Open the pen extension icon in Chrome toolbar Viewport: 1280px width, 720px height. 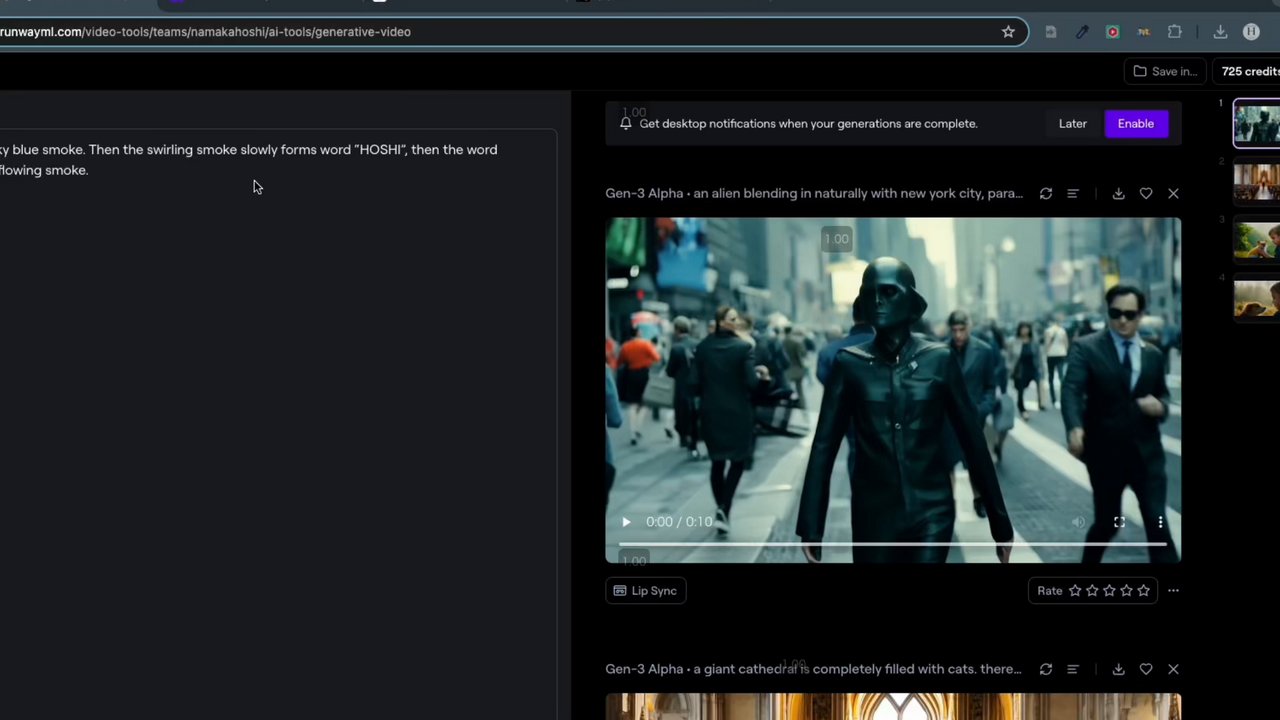(x=1082, y=32)
